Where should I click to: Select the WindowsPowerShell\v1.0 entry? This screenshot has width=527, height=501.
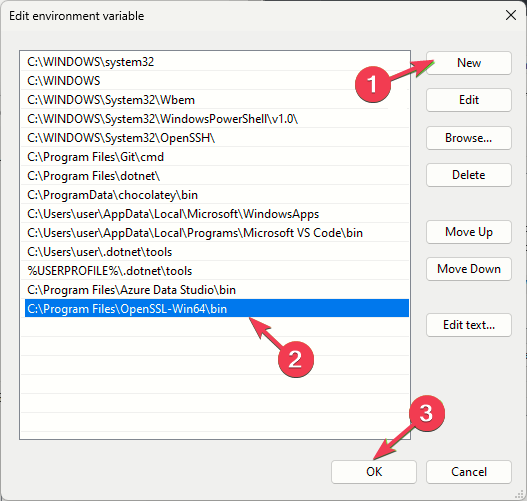[x=215, y=119]
